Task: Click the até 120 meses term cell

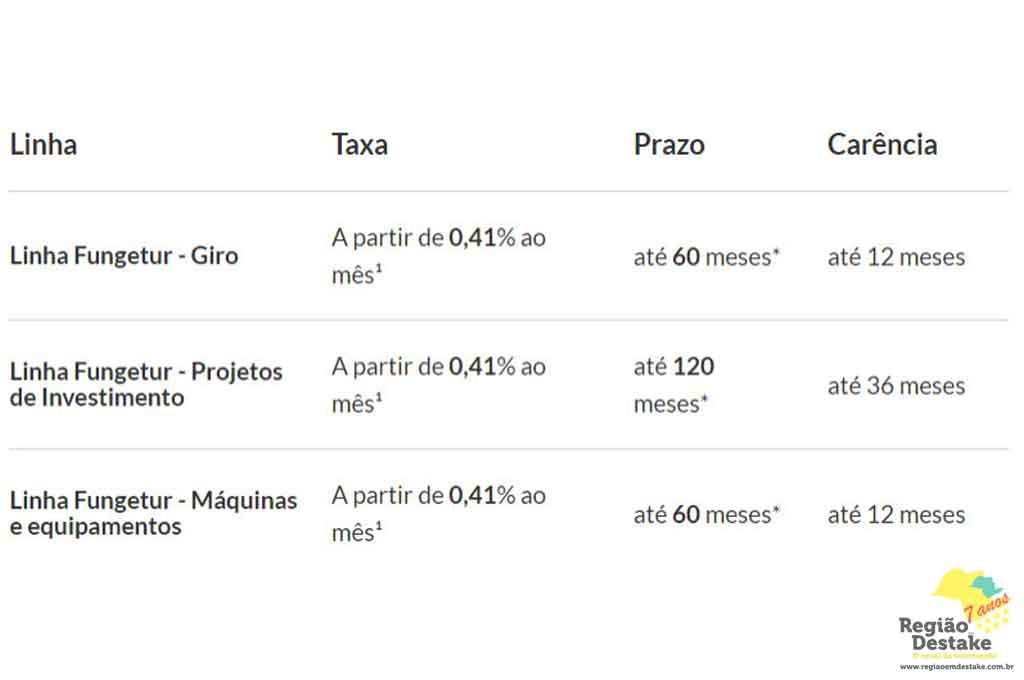Action: 673,385
